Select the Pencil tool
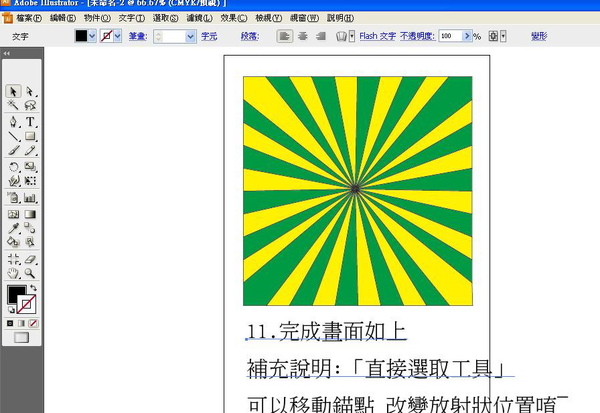Image resolution: width=600 pixels, height=413 pixels. click(30, 150)
